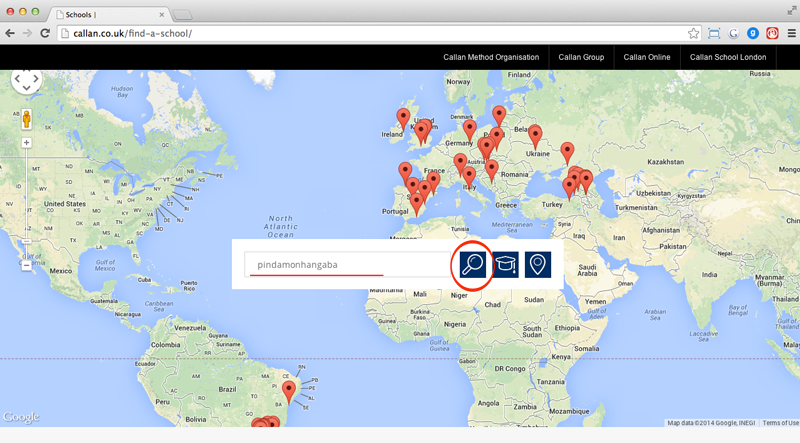This screenshot has height=443, width=800.
Task: Click the screen capture extension icon
Action: [x=714, y=34]
